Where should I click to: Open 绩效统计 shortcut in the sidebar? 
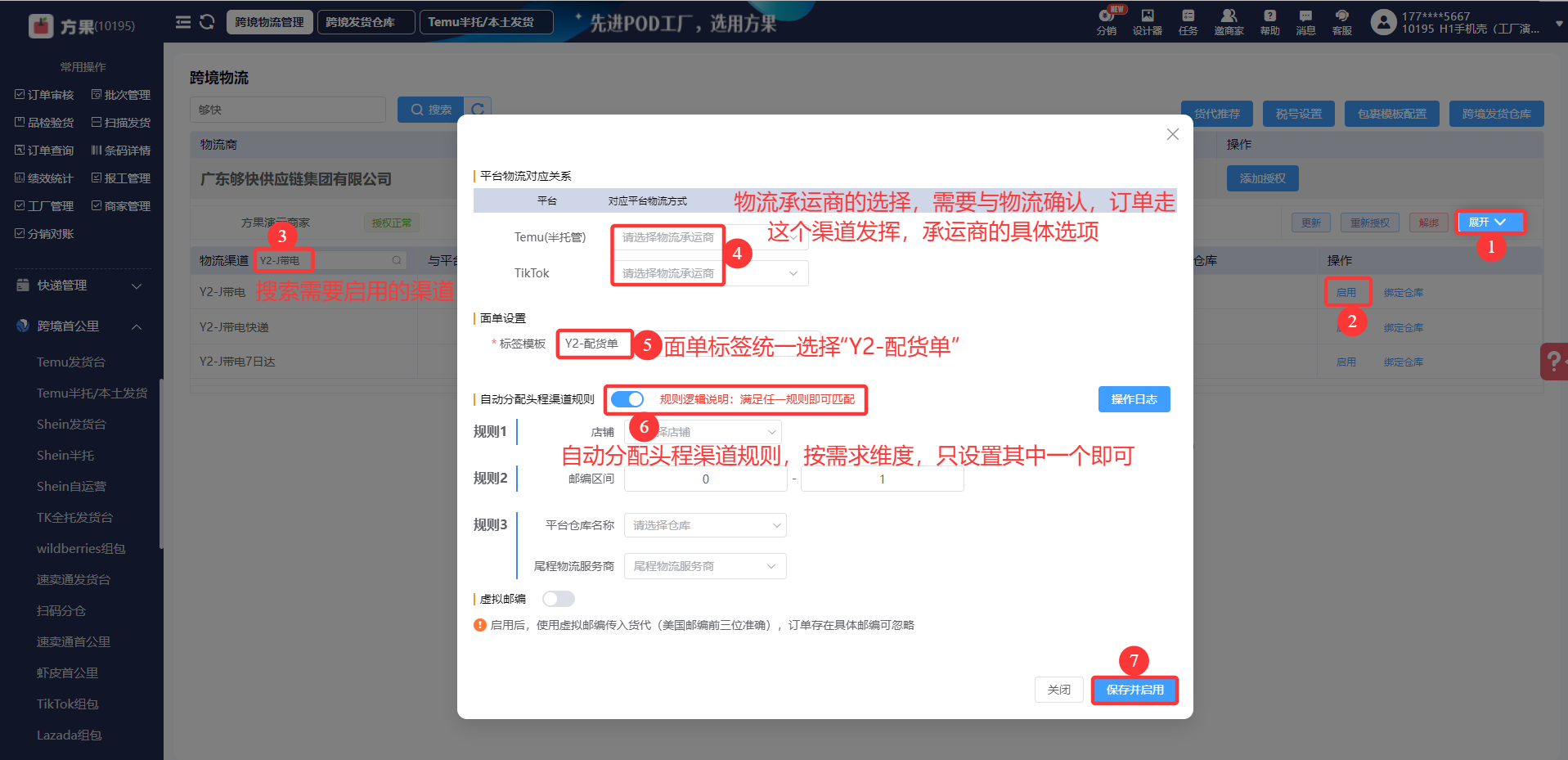pos(44,178)
